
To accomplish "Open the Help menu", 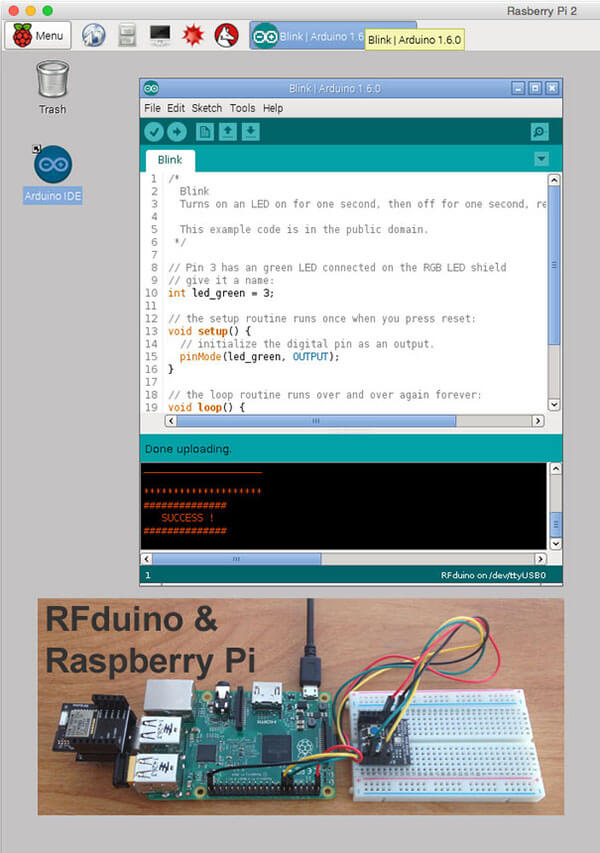I will click(x=273, y=108).
